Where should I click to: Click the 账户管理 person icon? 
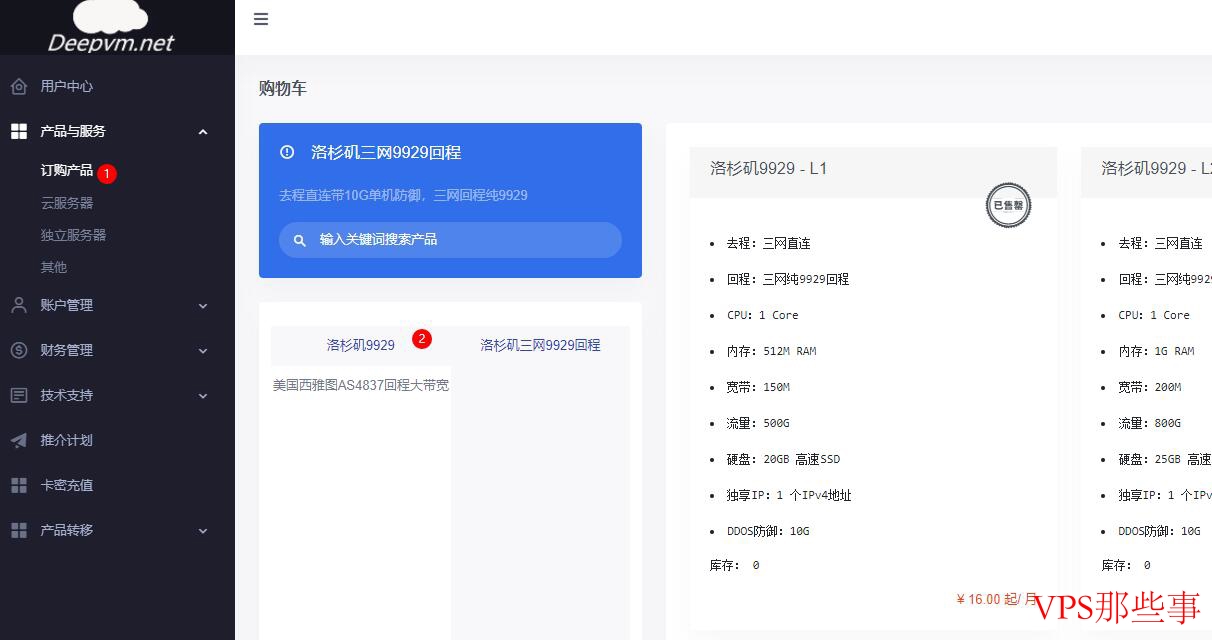click(x=19, y=305)
